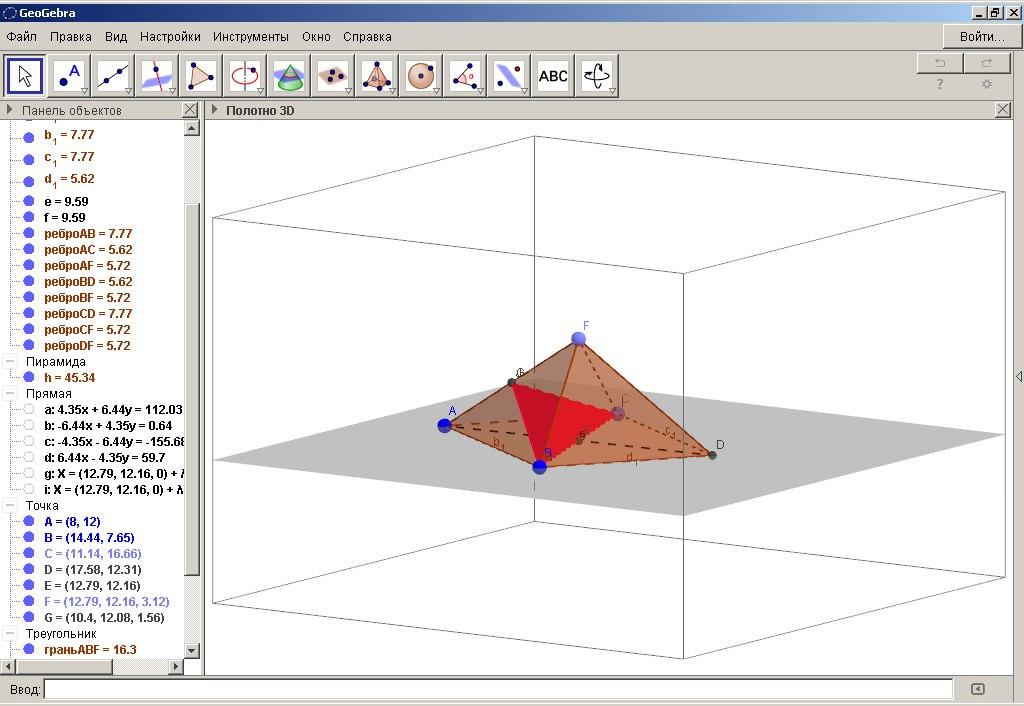
Task: Expand Панель объектов style bar triangle
Action: click(9, 110)
